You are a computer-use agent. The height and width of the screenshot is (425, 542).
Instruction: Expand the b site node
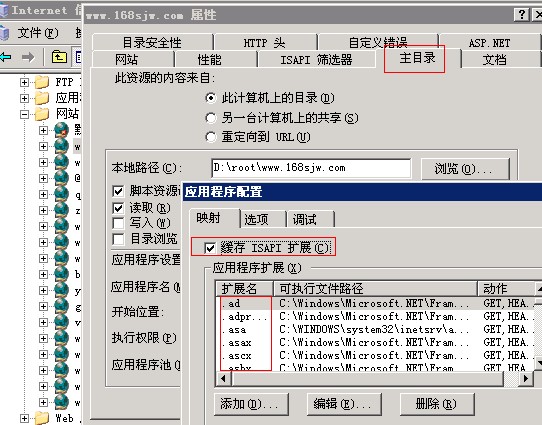(x=43, y=274)
